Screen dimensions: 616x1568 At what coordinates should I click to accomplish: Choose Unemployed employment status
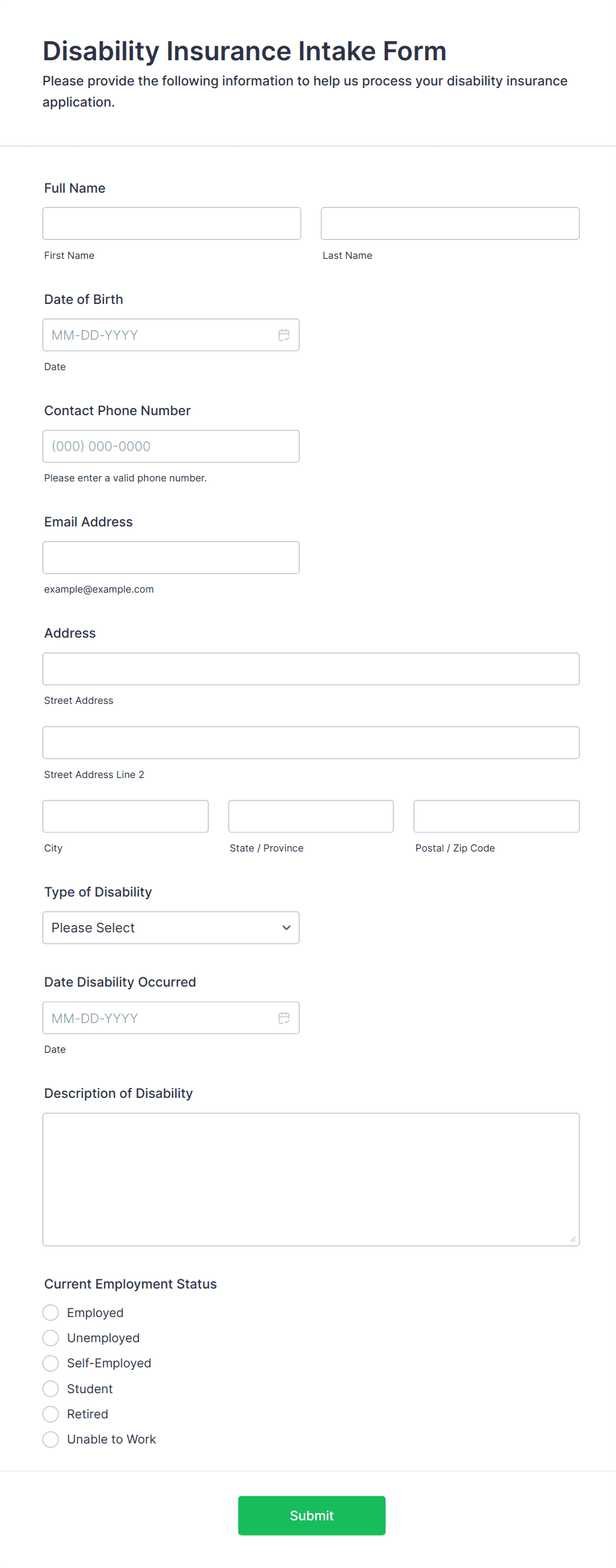coord(50,1338)
